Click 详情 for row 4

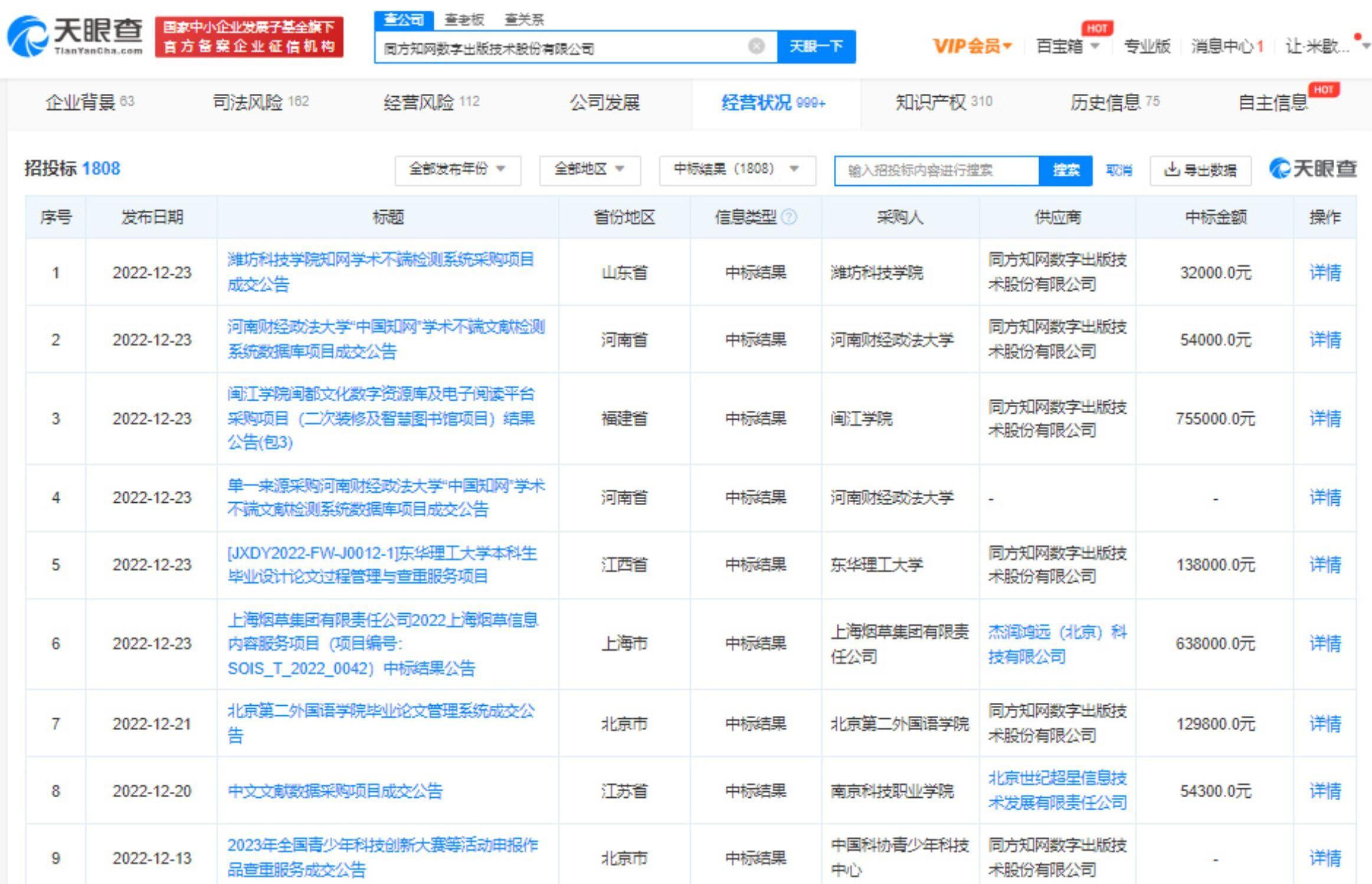tap(1325, 497)
